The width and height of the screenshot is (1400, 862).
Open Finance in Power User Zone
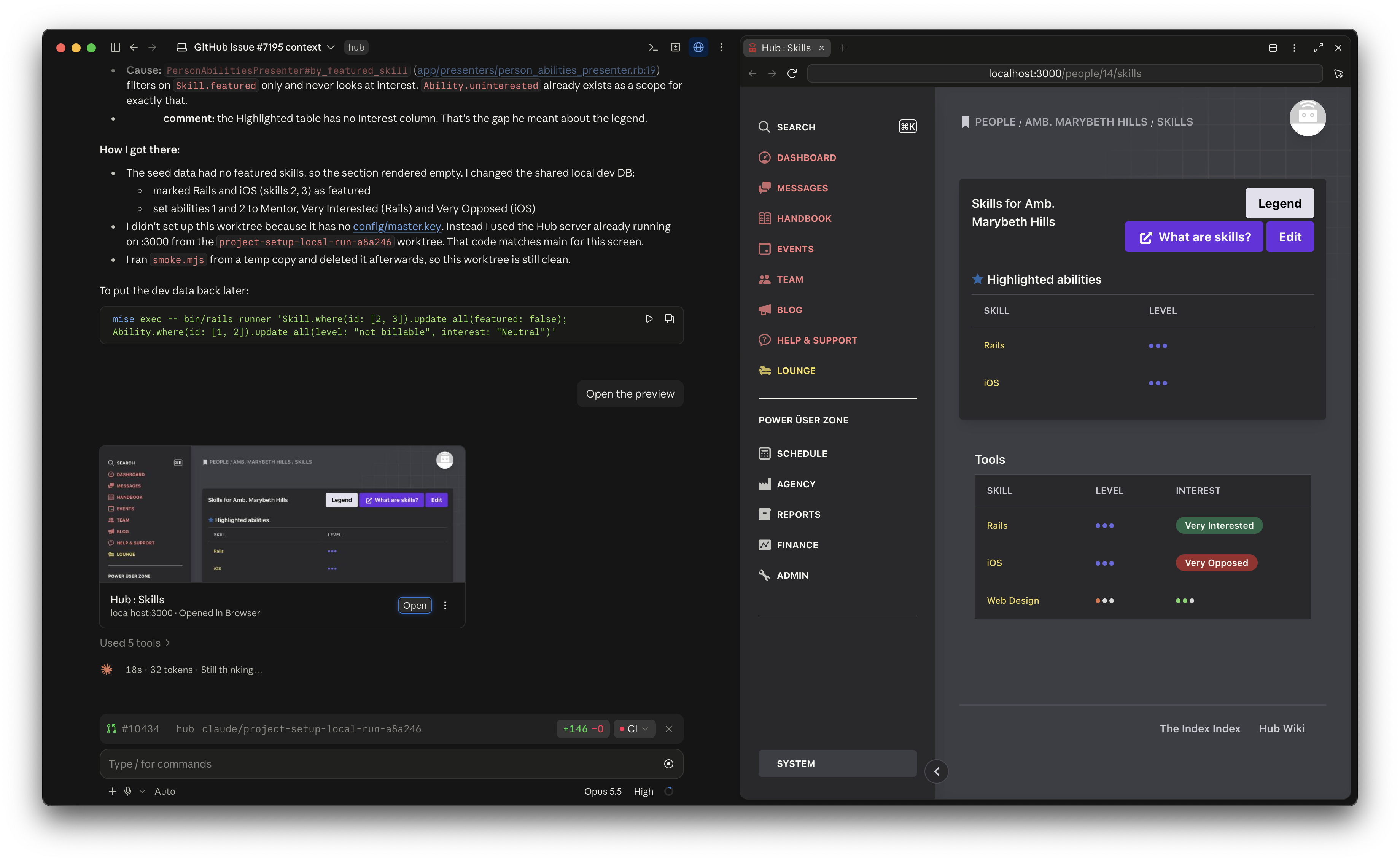pos(788,544)
